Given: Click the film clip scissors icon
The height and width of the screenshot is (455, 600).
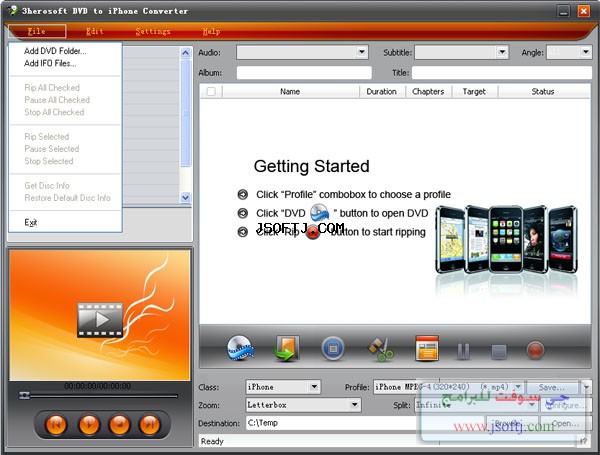Looking at the screenshot, I should pos(380,349).
